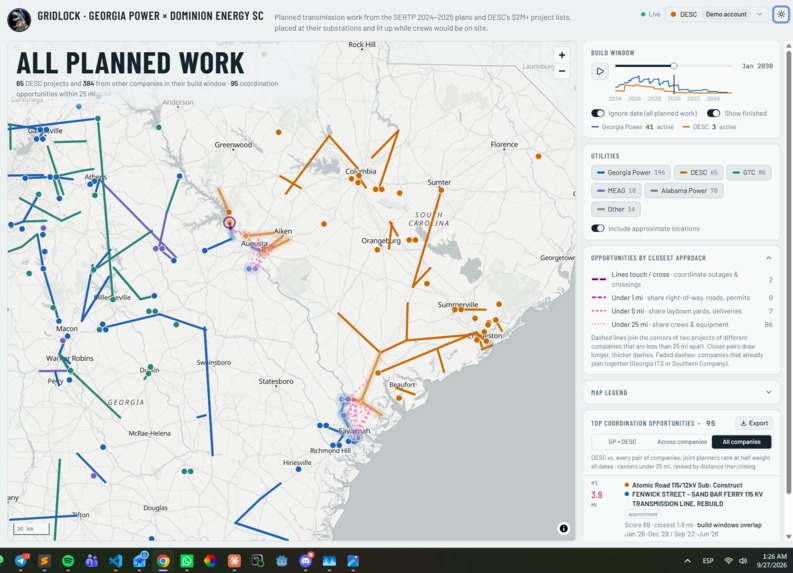Click the Live status indicator
This screenshot has width=793, height=573.
650,14
